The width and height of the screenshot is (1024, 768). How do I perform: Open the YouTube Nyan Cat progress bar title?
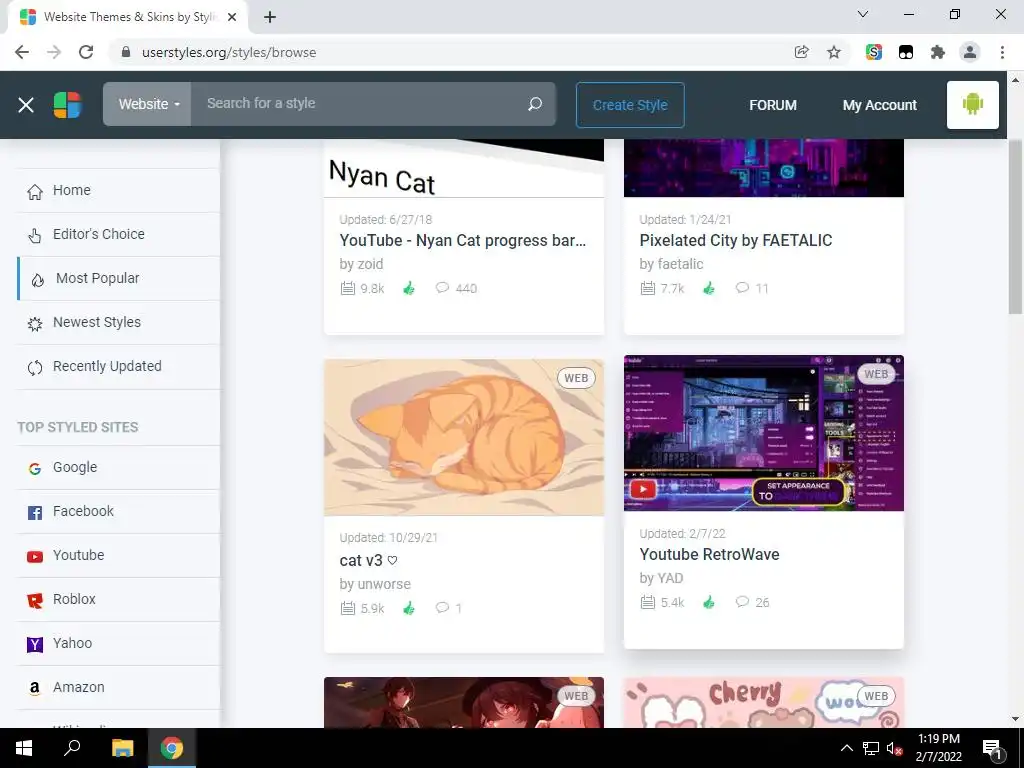[462, 240]
